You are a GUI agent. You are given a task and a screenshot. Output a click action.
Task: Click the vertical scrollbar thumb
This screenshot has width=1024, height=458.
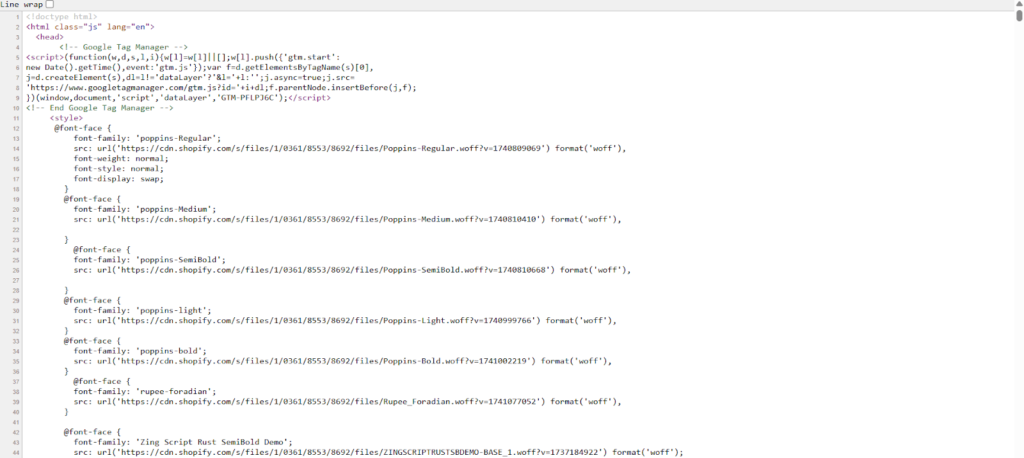[x=1019, y=16]
